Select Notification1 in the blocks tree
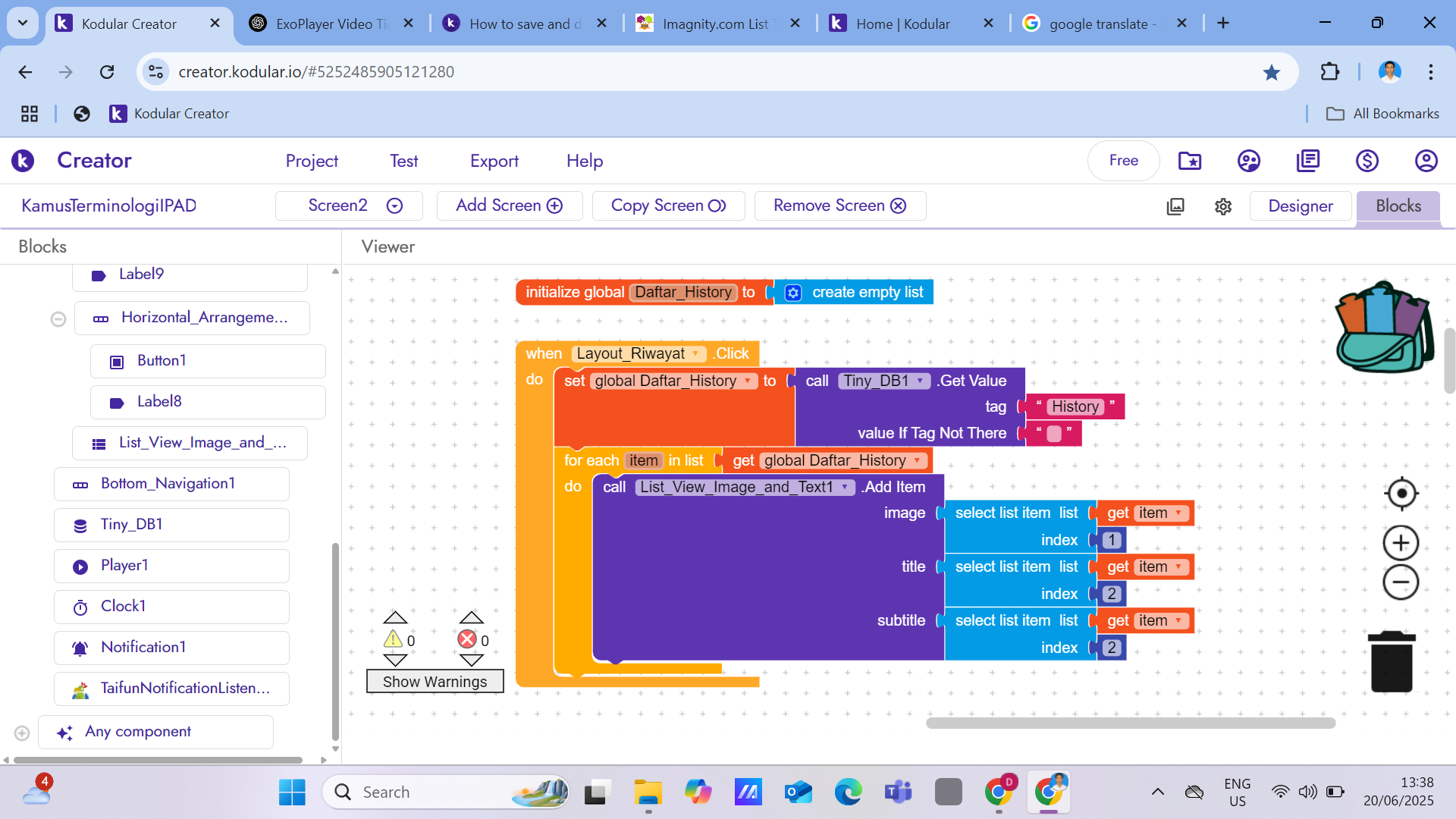 click(171, 648)
